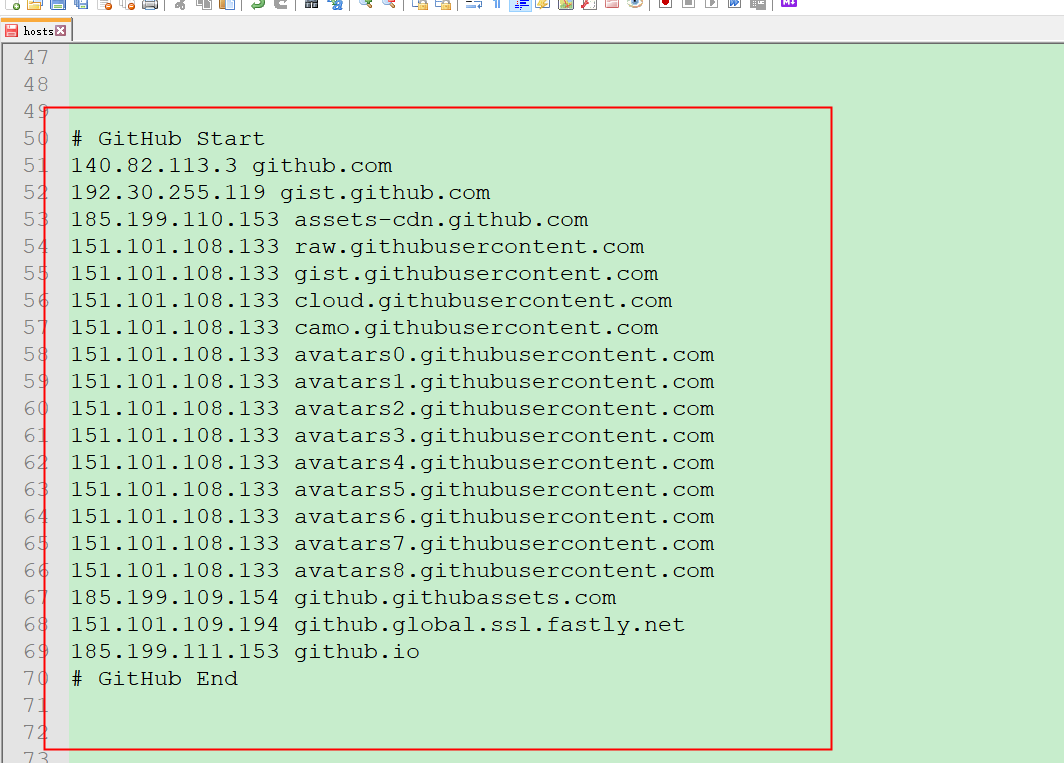The height and width of the screenshot is (763, 1064).
Task: Click the gist.githubusercontent.com entry line
Action: pos(364,274)
